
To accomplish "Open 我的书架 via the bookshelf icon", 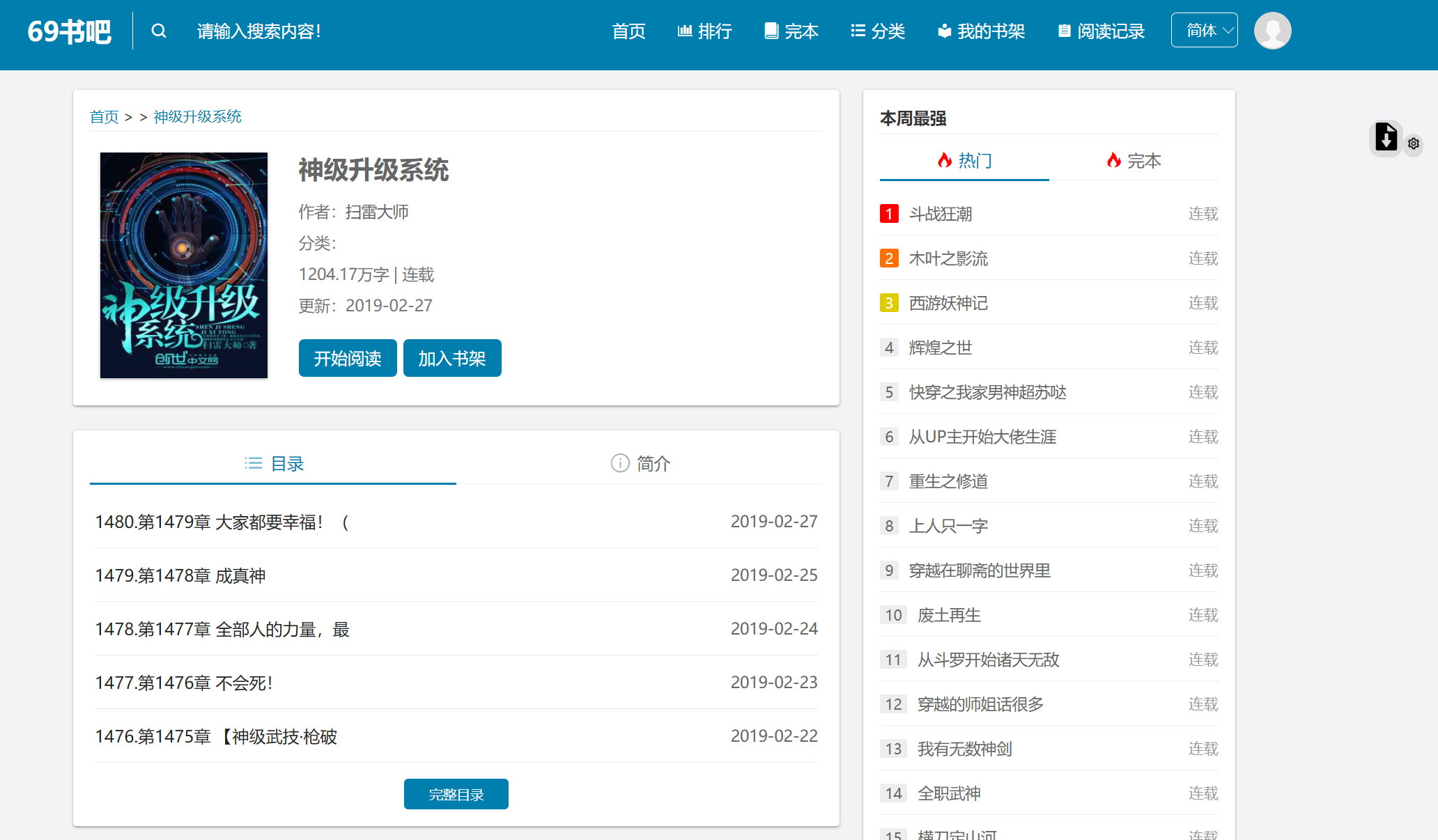I will coord(945,31).
